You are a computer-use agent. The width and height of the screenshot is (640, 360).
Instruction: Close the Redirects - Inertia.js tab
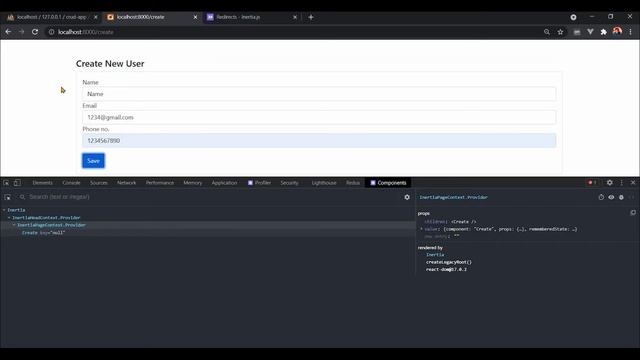click(x=295, y=17)
